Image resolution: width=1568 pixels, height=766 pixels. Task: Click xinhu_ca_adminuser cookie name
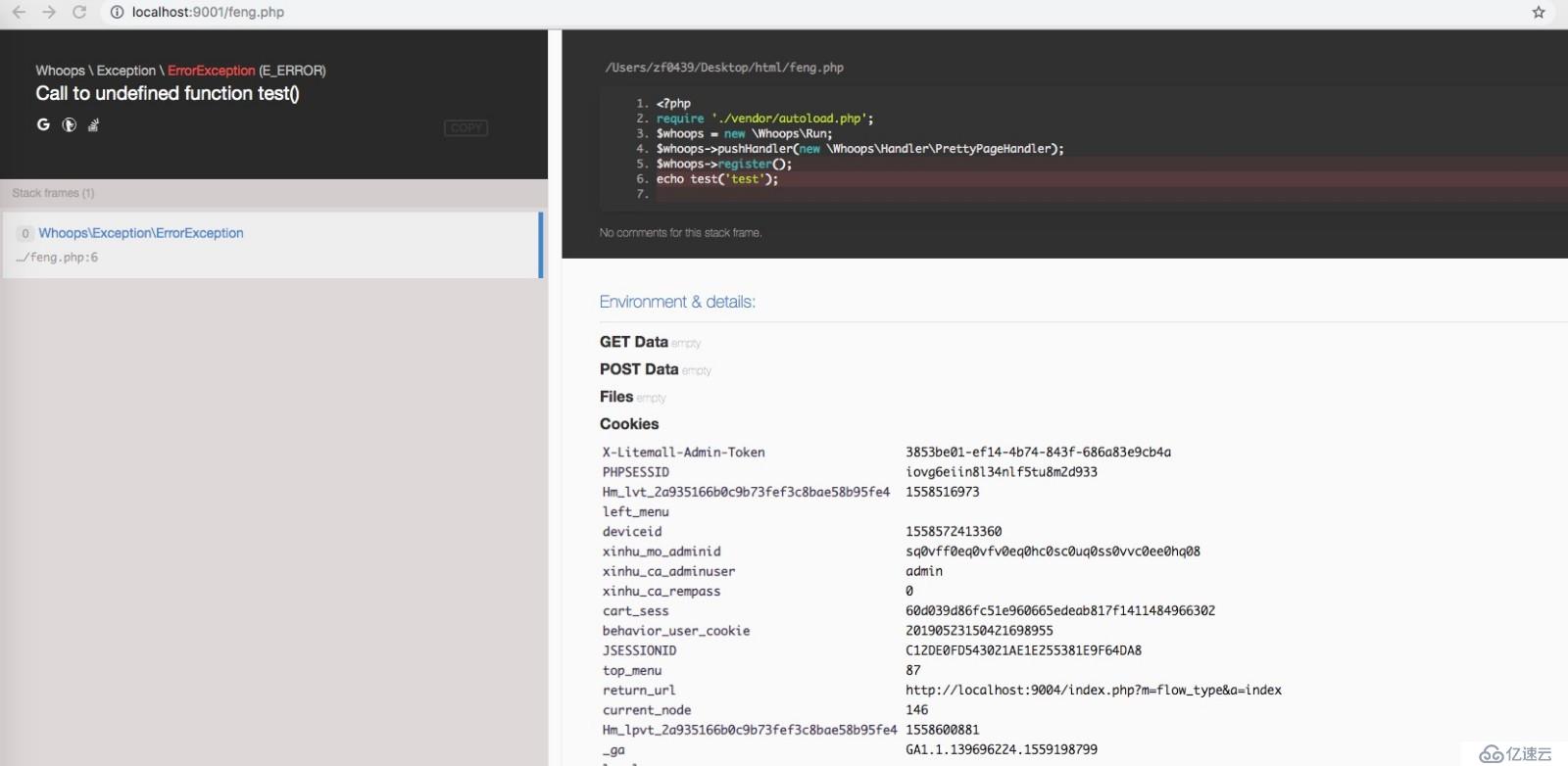[x=668, y=571]
